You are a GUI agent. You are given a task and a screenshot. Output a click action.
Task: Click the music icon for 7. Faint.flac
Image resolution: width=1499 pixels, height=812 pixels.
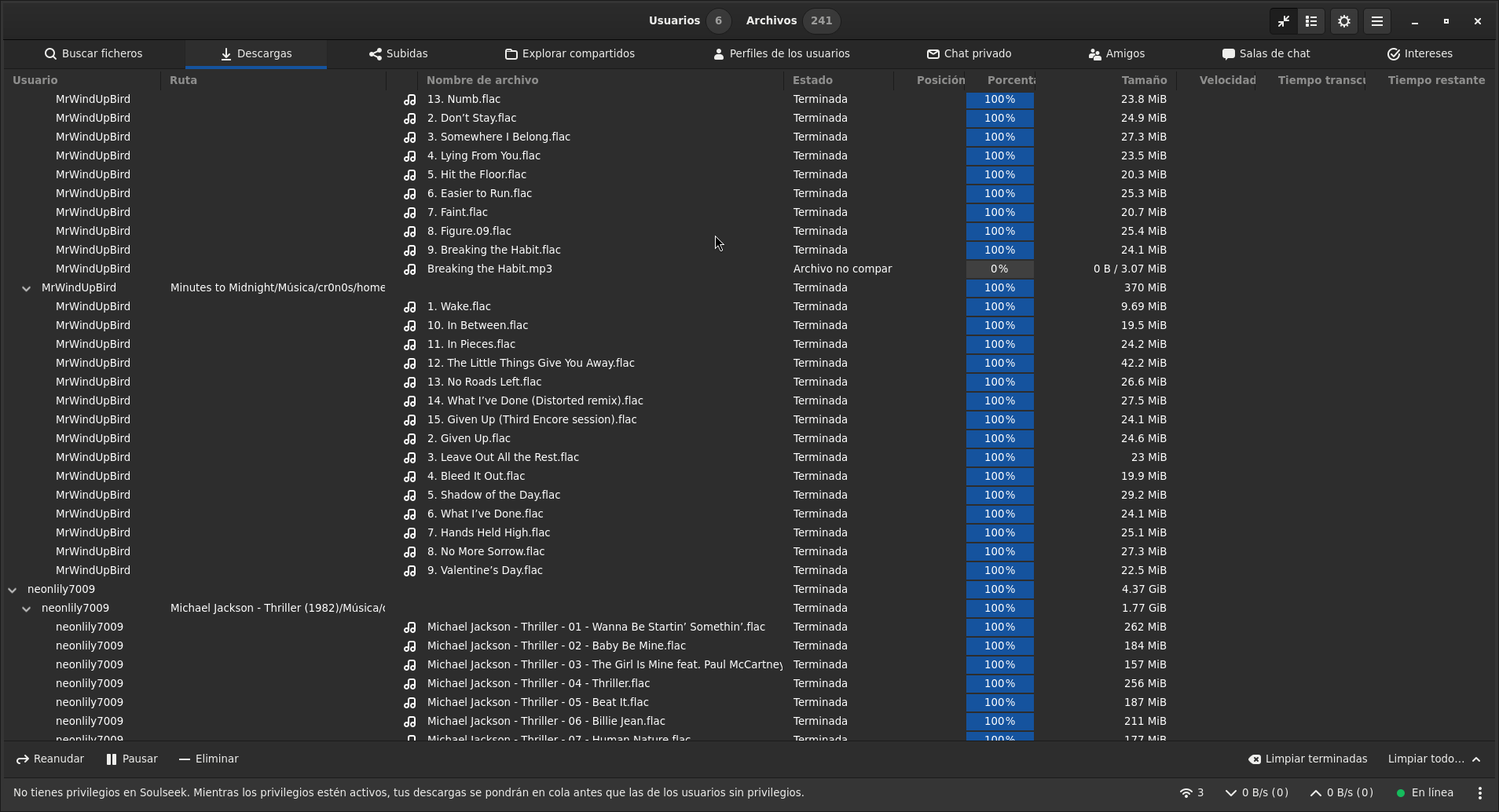pos(410,213)
